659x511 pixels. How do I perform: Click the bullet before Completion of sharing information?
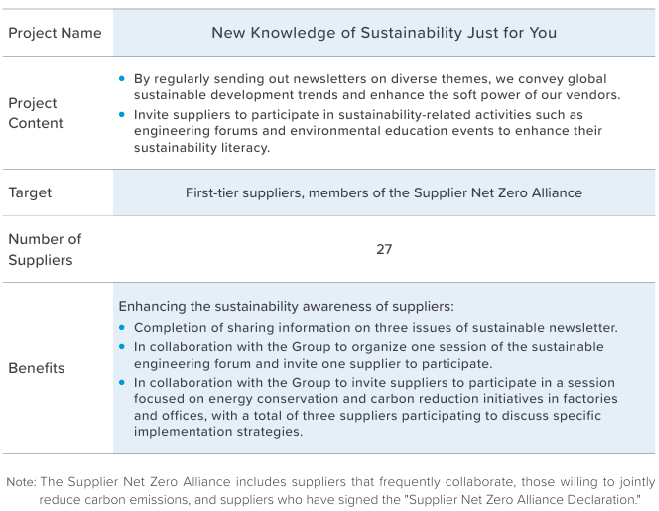click(122, 327)
